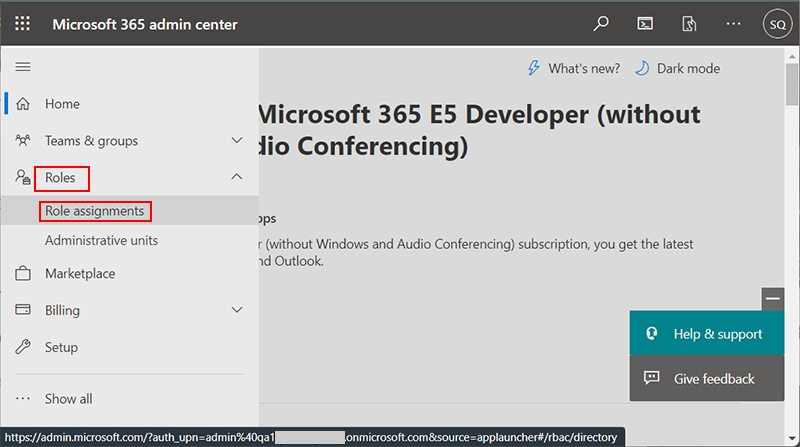Minimize the help widget with dash button

coord(772,299)
